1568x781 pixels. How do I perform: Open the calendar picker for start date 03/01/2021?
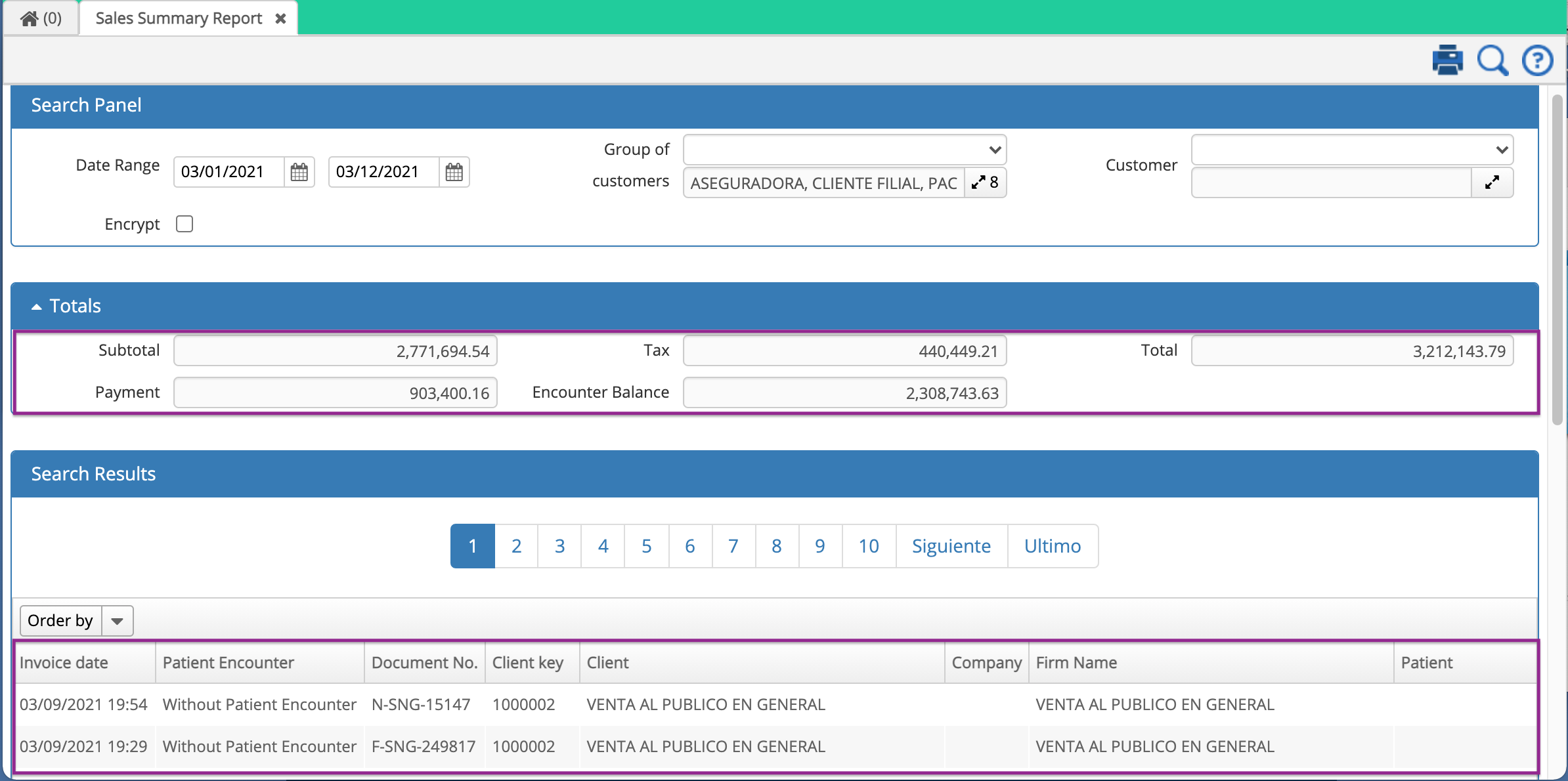(299, 172)
